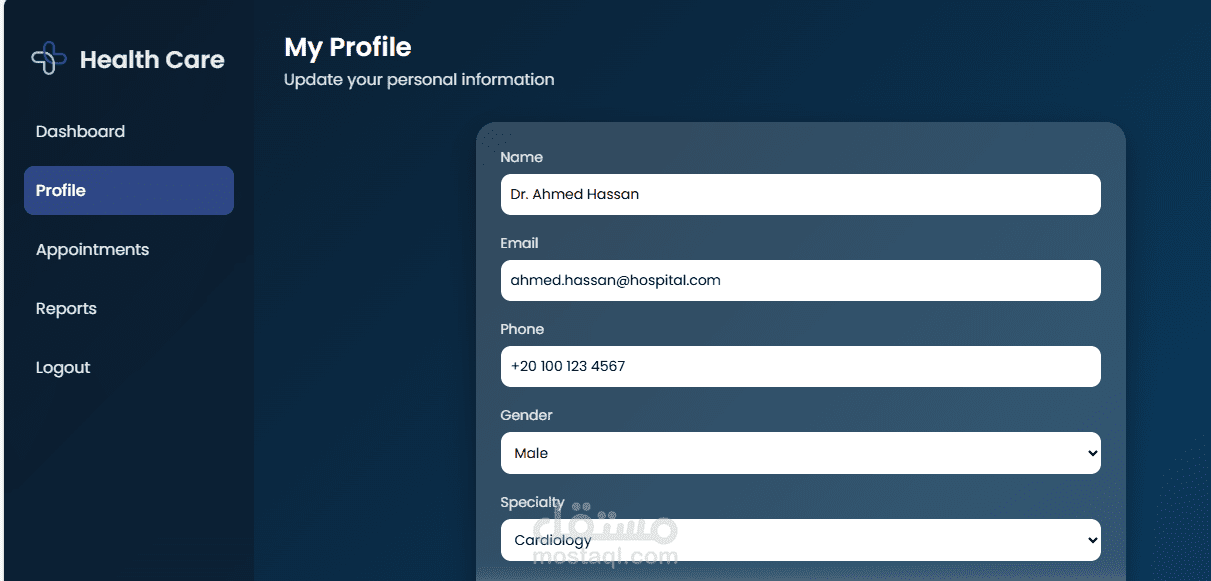Click the Health Care brand title
1211x581 pixels.
[152, 60]
